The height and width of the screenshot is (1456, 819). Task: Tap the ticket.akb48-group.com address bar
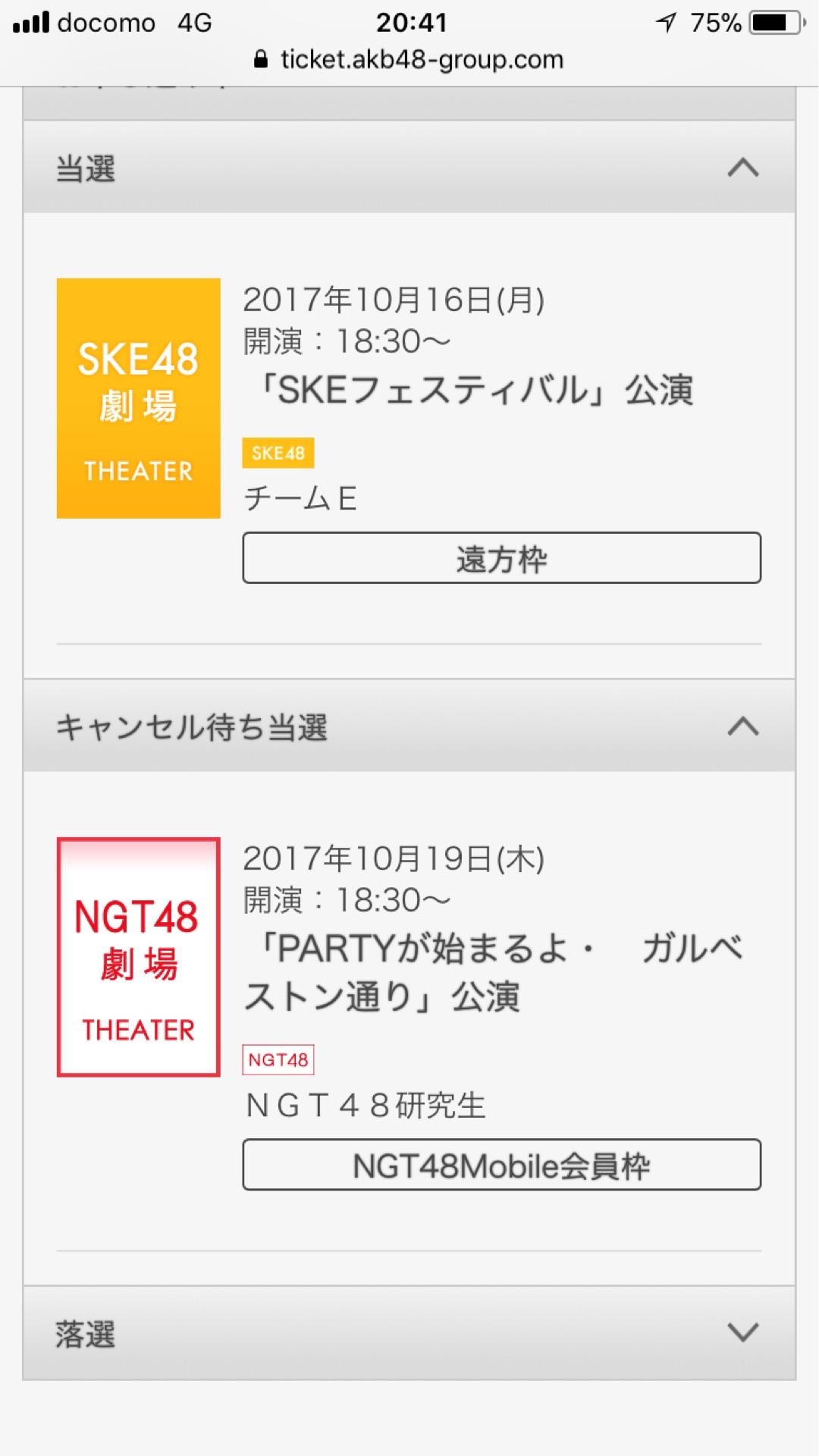422,59
